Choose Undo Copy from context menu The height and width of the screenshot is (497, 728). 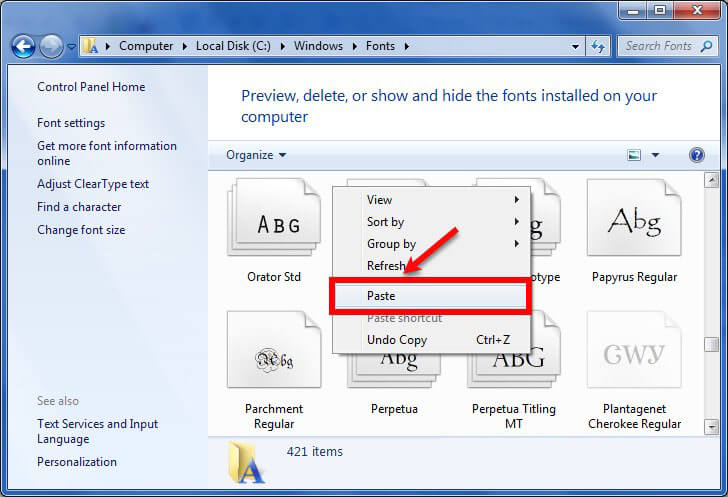click(x=432, y=340)
